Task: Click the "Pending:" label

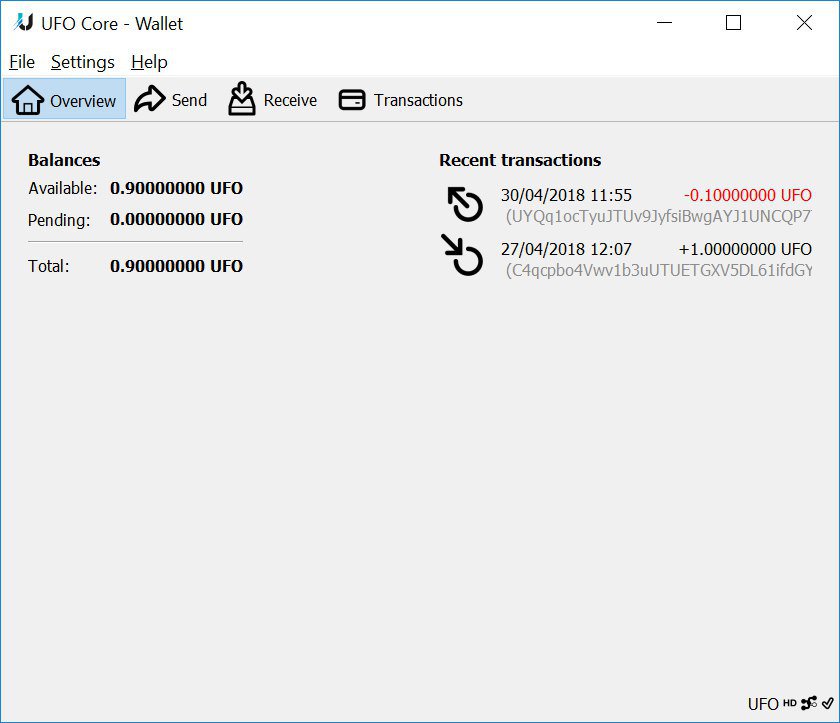Action: tap(59, 220)
